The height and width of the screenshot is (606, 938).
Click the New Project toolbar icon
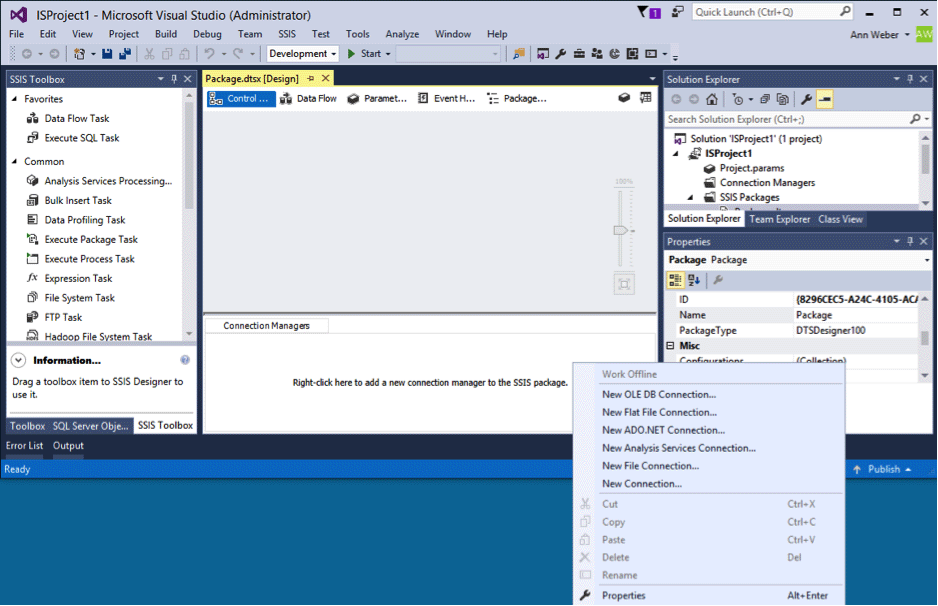79,54
